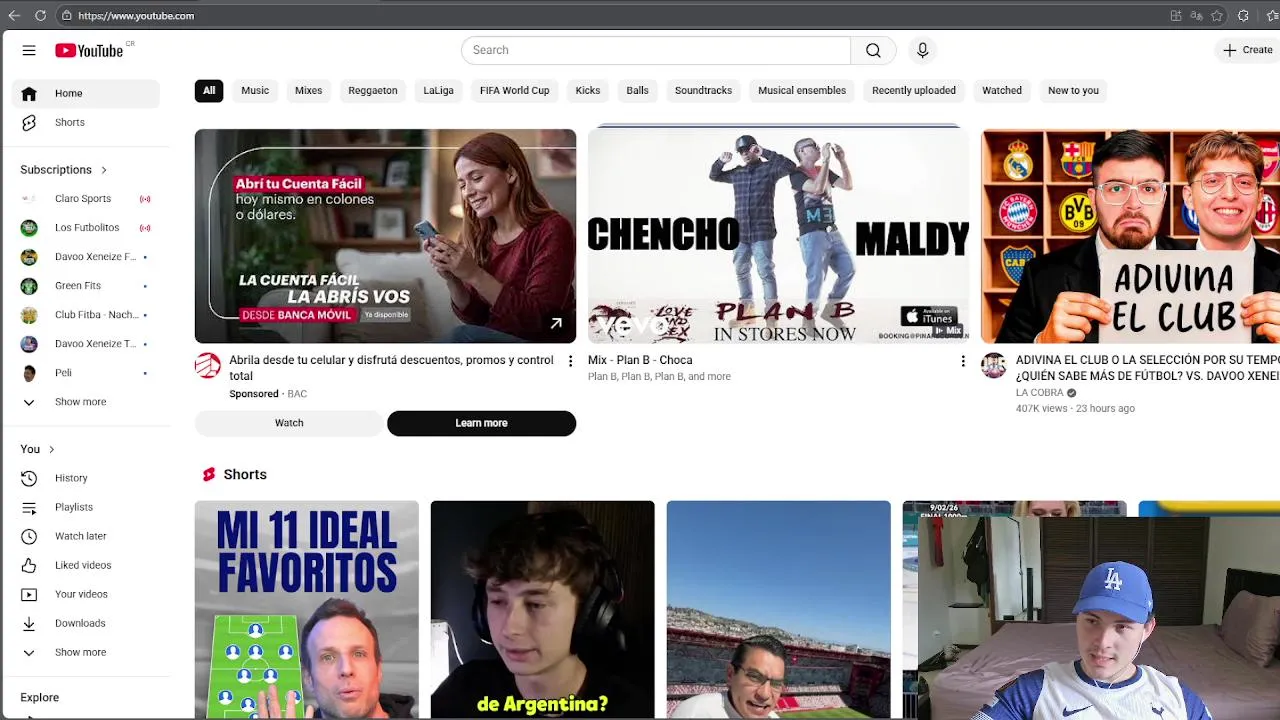Select the Watched filter chip

pos(1002,90)
